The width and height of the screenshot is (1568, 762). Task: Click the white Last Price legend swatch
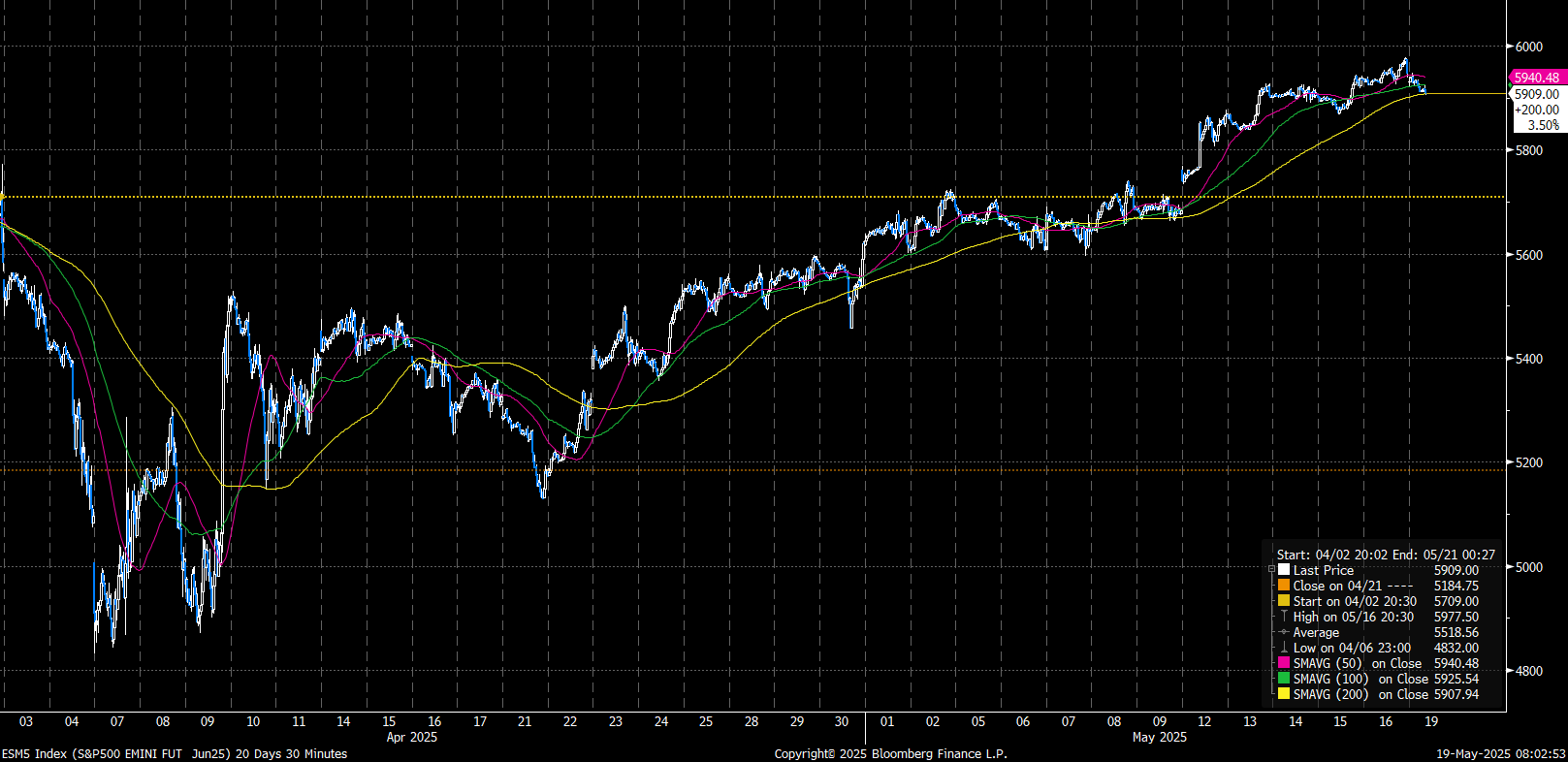[x=1284, y=570]
